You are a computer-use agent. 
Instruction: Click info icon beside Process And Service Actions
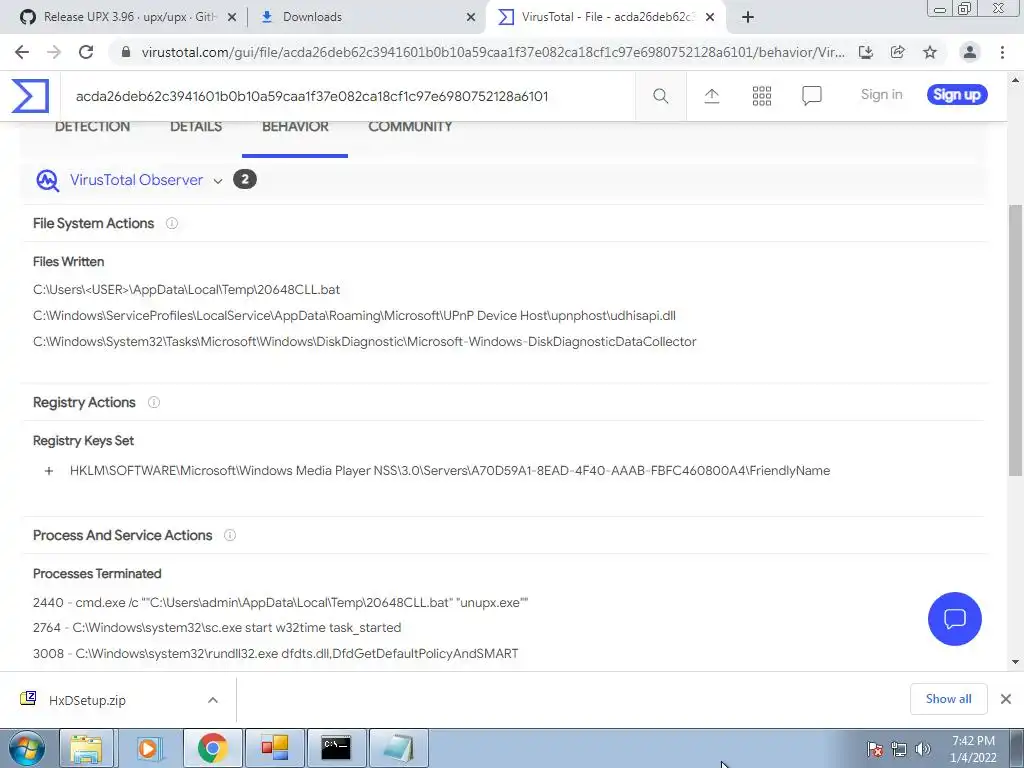tap(230, 535)
